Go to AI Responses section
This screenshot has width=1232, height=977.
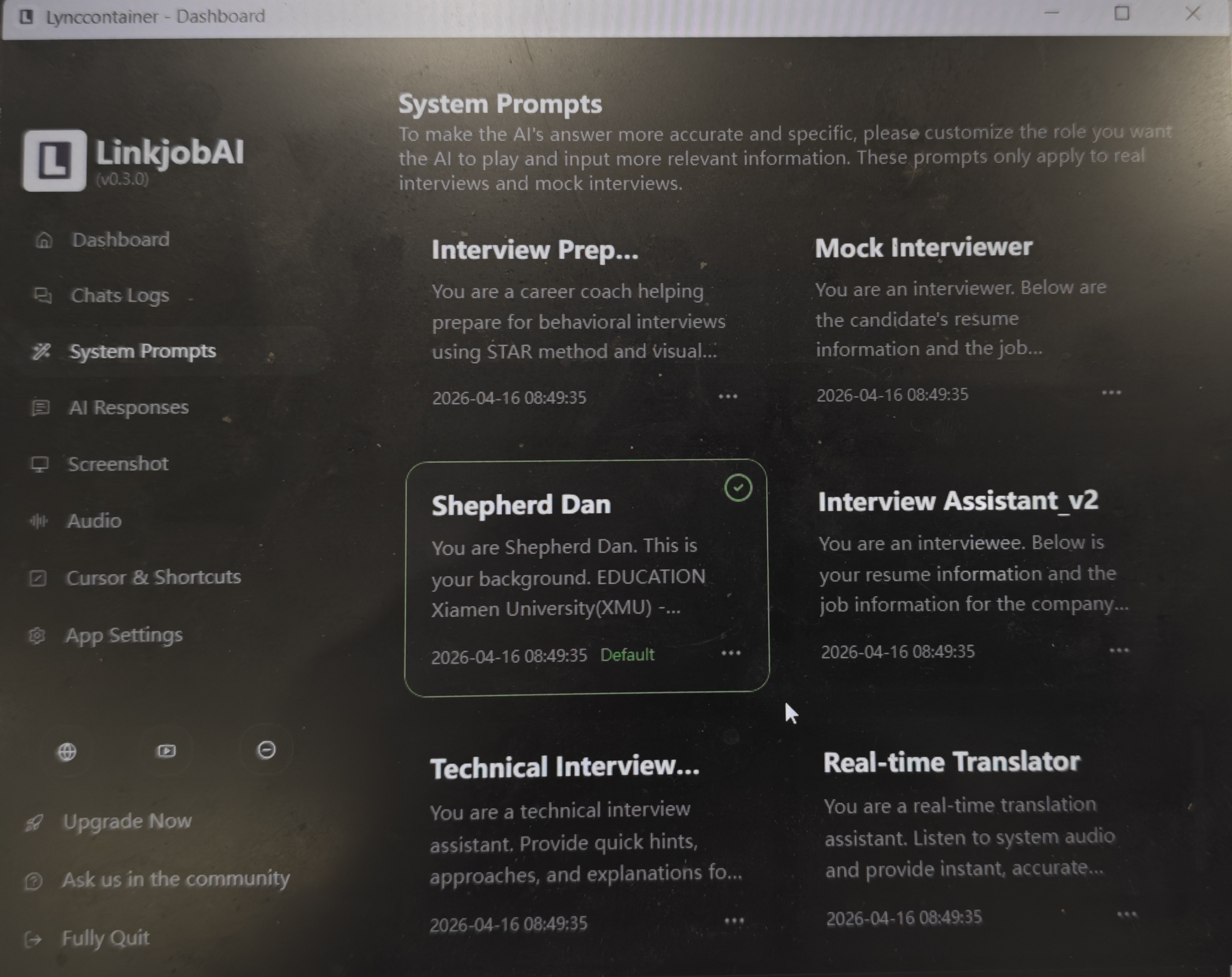click(x=128, y=407)
